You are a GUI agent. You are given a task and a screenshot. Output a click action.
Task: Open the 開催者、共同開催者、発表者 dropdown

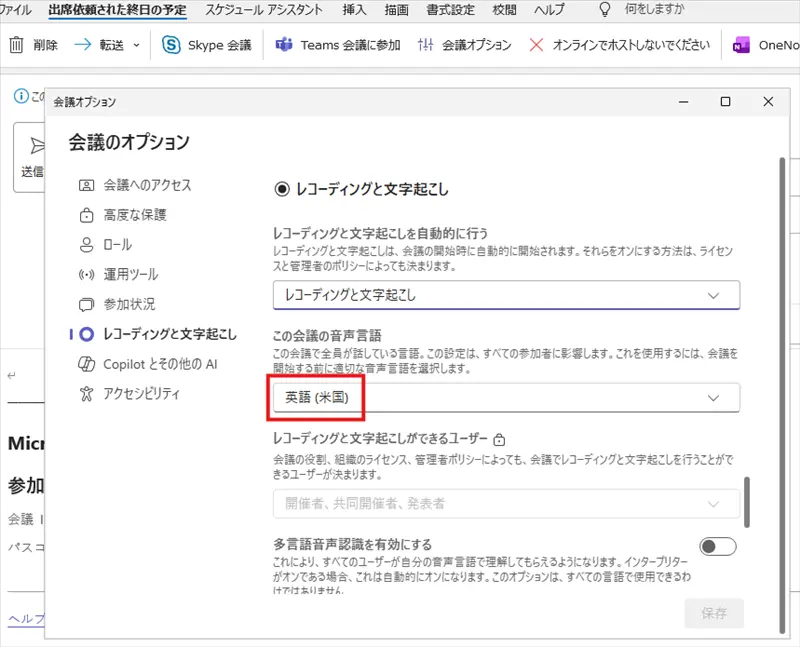pos(506,504)
